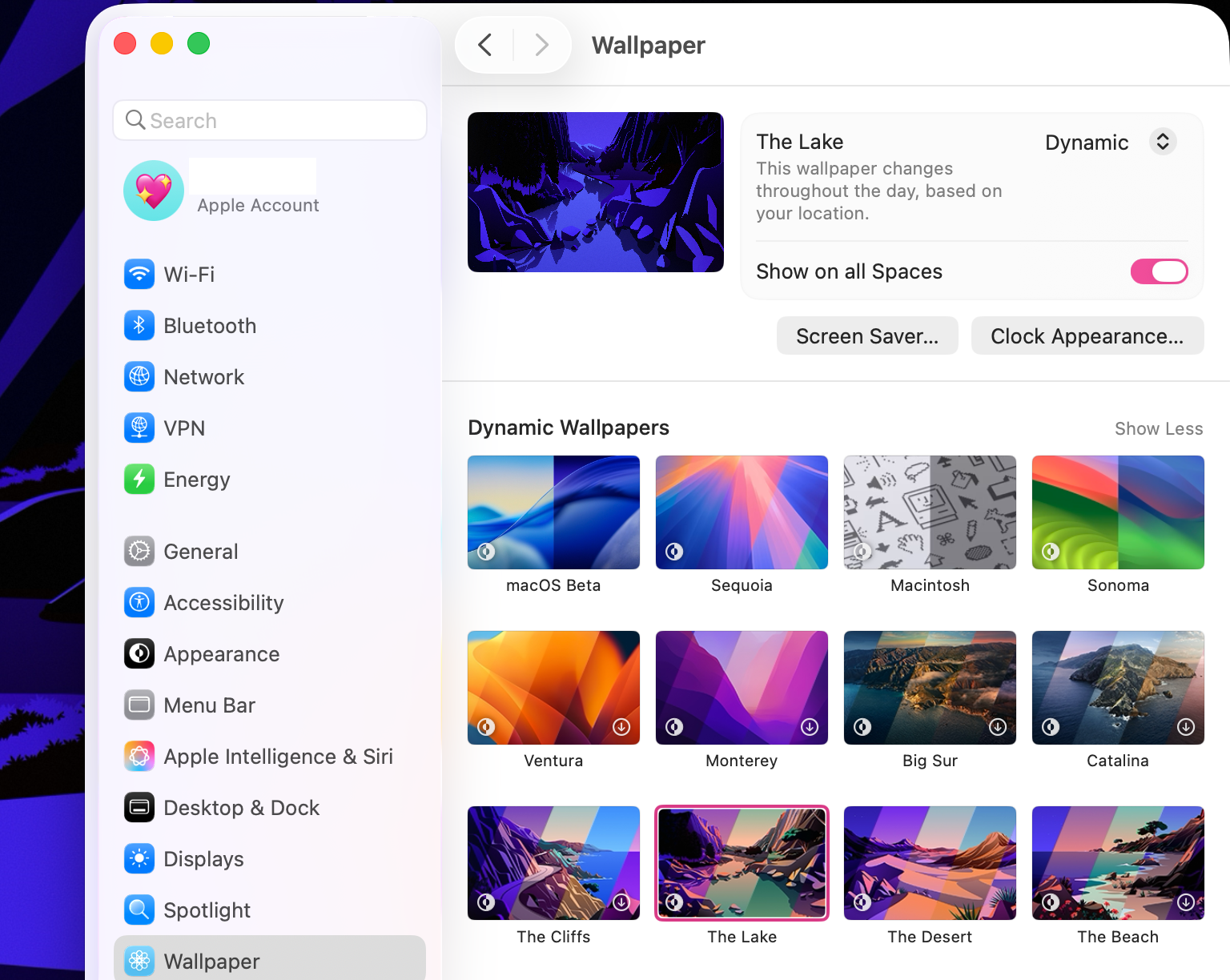Click The Desert wallpaper name label
Viewport: 1230px width, 980px height.
click(930, 937)
